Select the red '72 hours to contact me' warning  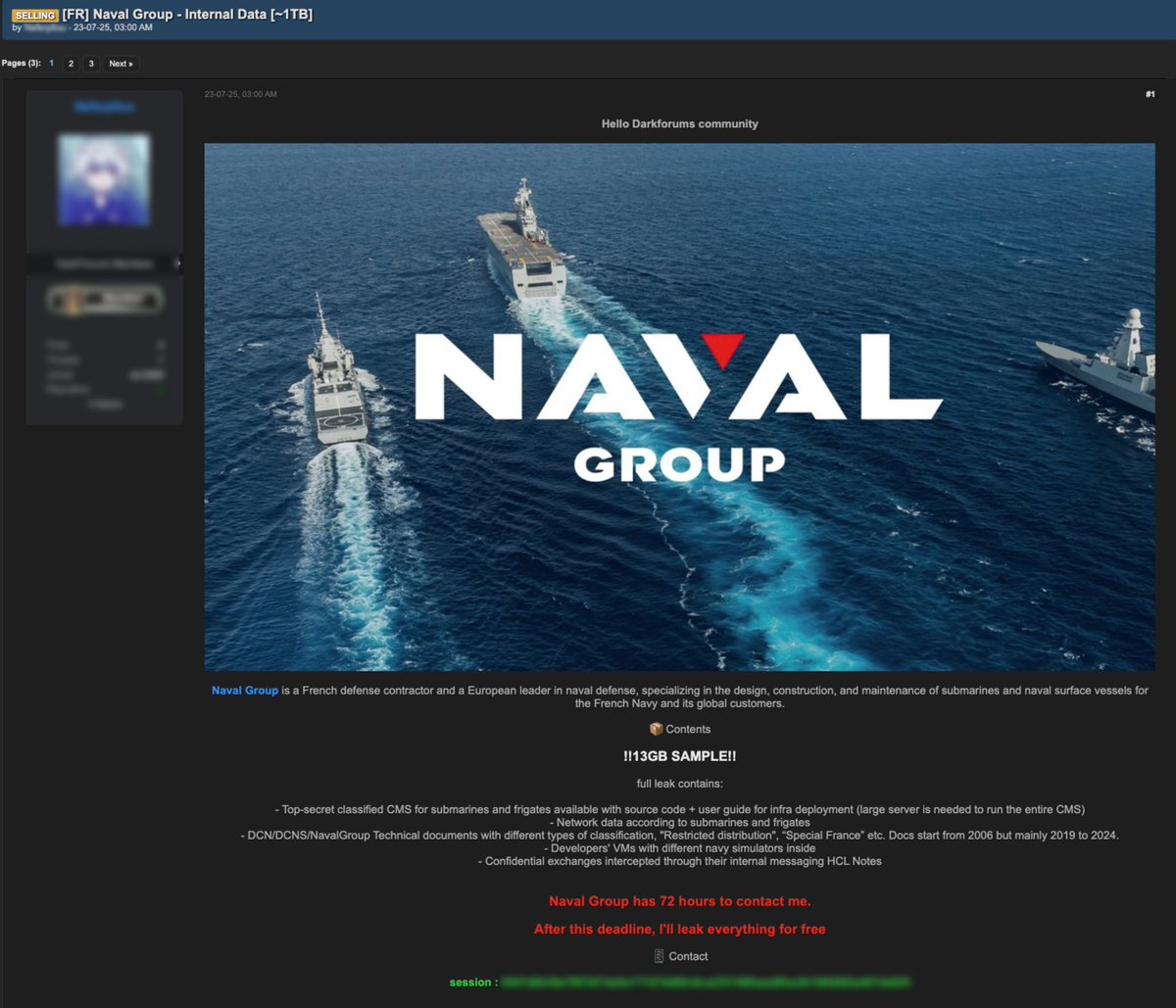(679, 901)
